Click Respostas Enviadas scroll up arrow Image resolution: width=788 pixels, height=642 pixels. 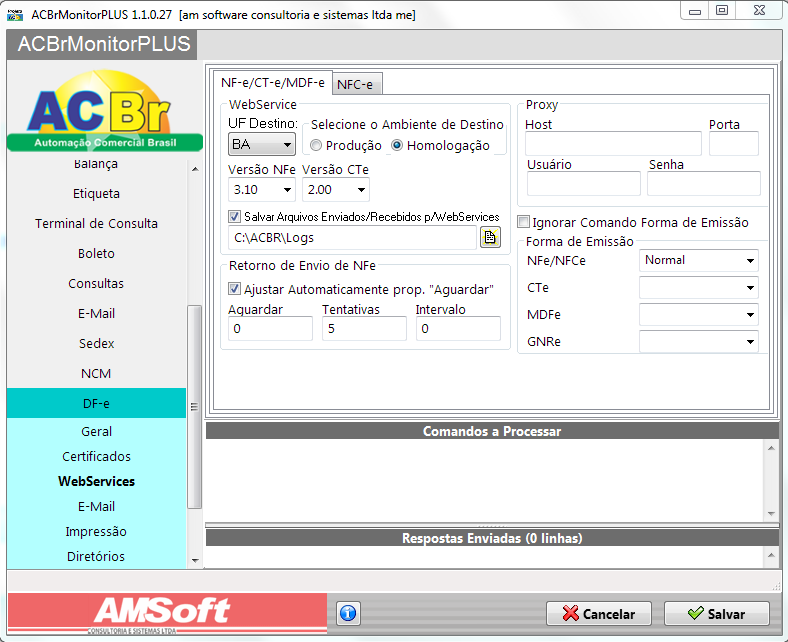tap(771, 555)
